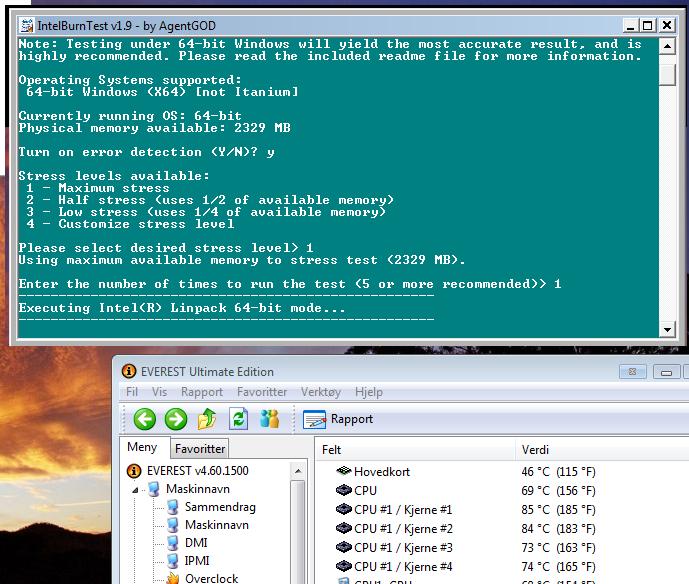Select Overclock in the tree
689x584 pixels.
click(x=211, y=578)
